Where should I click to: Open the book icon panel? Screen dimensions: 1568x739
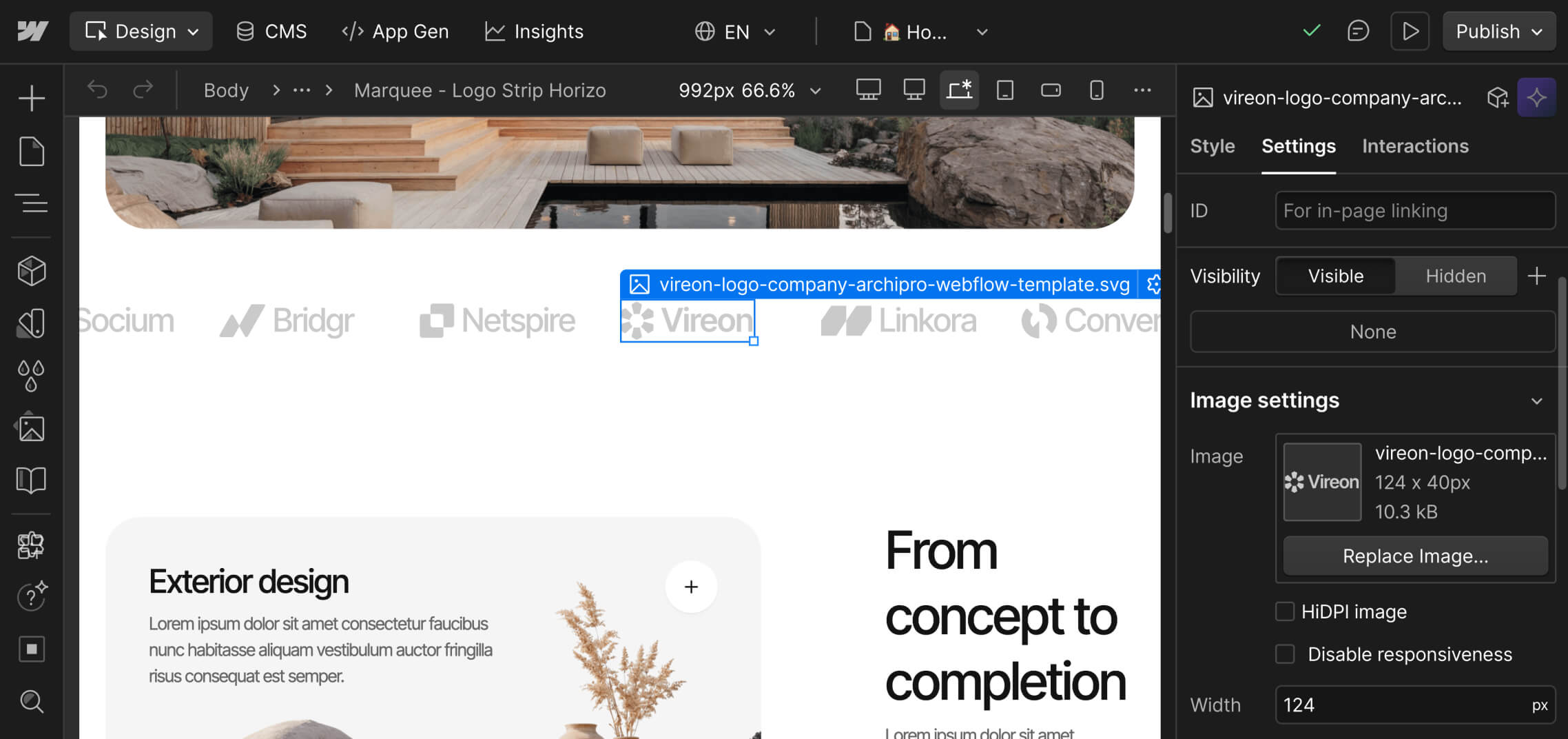[x=32, y=480]
